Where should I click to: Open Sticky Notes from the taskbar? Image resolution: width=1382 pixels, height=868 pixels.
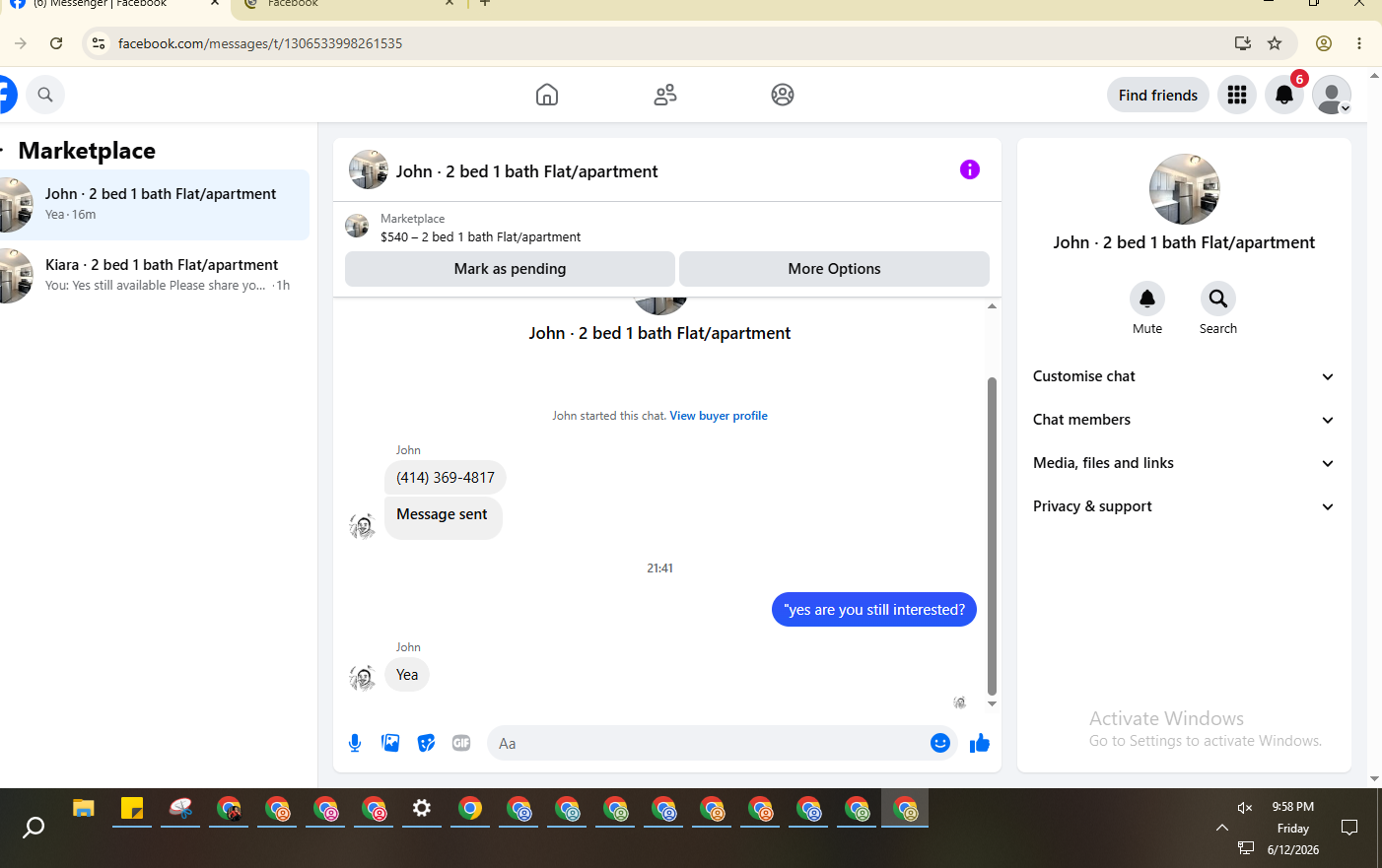pyautogui.click(x=132, y=810)
